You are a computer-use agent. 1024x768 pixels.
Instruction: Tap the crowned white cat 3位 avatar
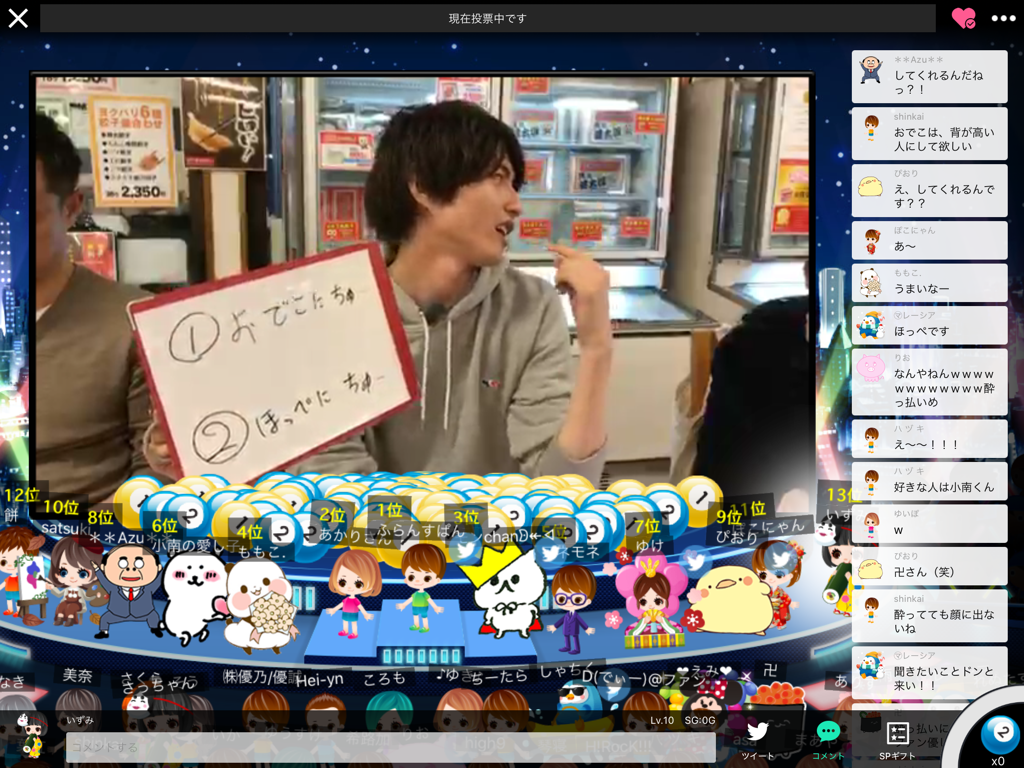pos(506,589)
